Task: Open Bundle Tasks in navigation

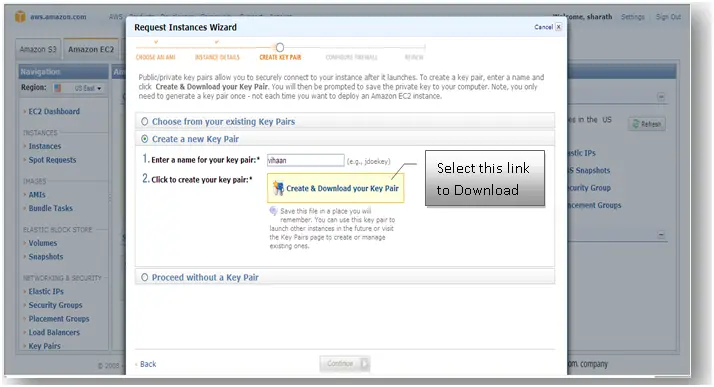Action: click(x=51, y=208)
